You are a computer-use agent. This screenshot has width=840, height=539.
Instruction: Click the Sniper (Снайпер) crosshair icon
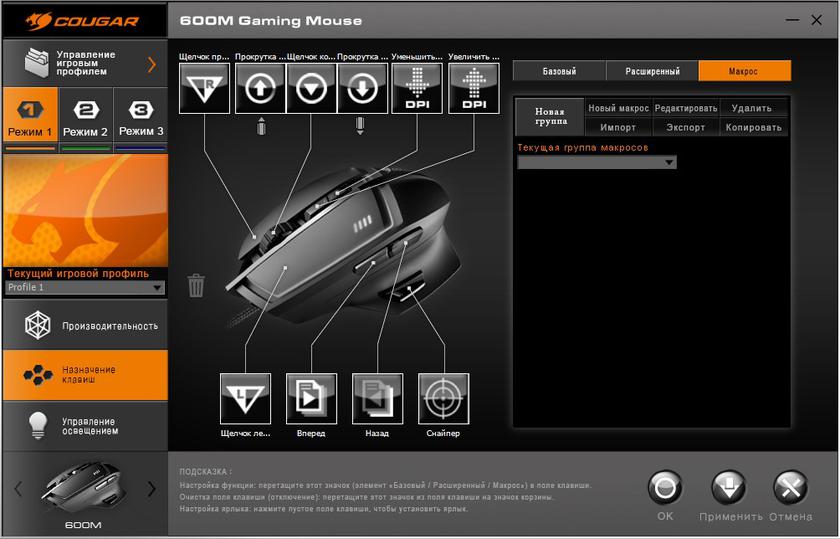(x=443, y=398)
